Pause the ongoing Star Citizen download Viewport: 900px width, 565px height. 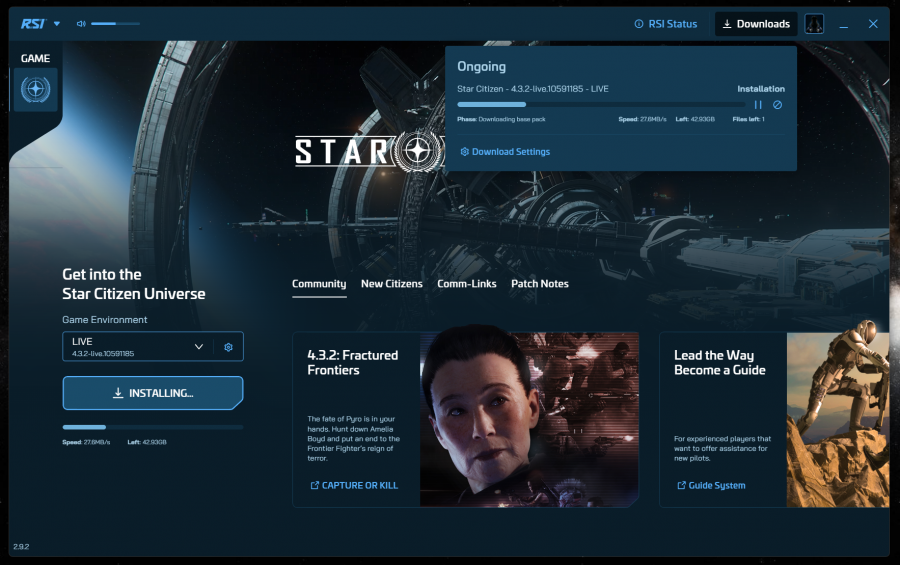pyautogui.click(x=758, y=105)
